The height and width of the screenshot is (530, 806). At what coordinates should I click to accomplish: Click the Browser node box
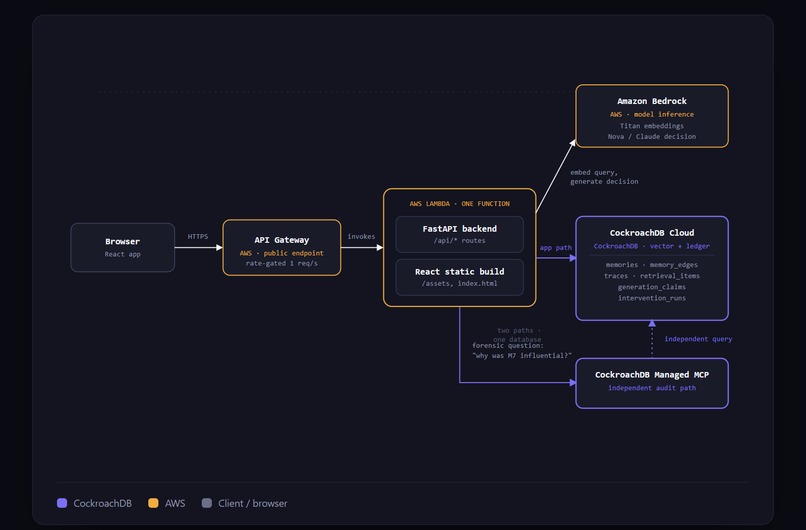click(122, 247)
